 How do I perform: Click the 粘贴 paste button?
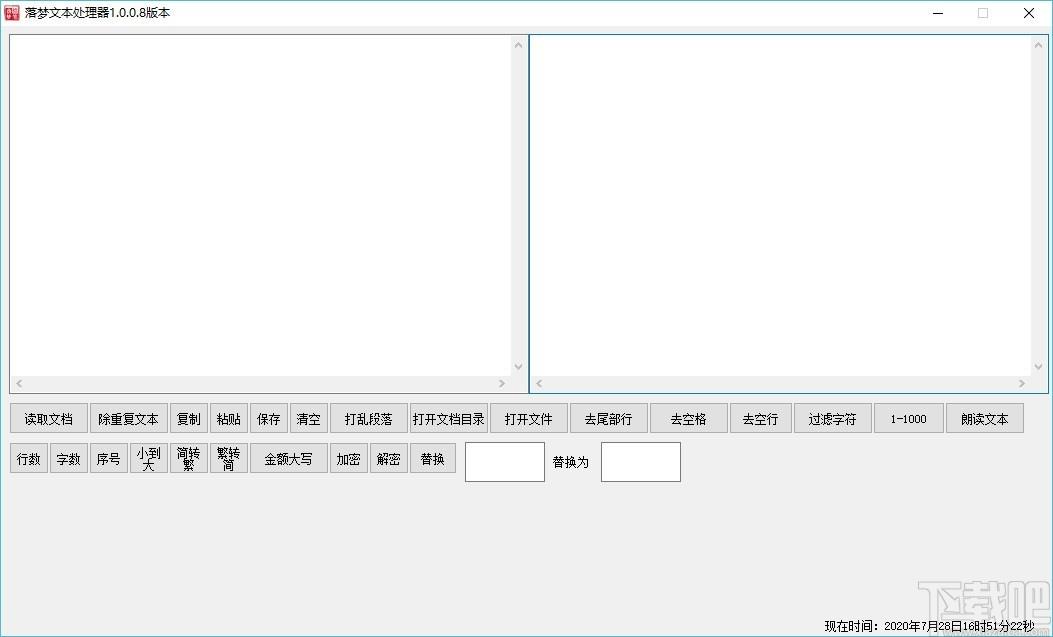[x=228, y=419]
